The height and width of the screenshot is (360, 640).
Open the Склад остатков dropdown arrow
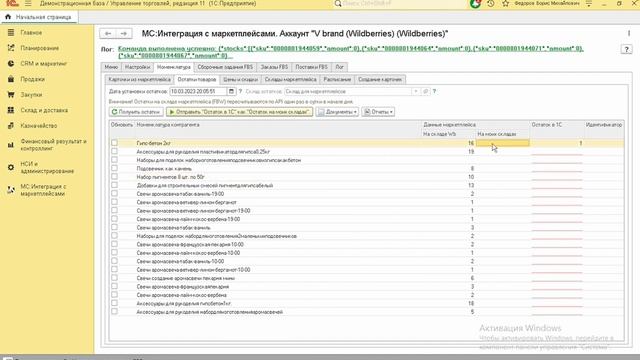[x=416, y=91]
